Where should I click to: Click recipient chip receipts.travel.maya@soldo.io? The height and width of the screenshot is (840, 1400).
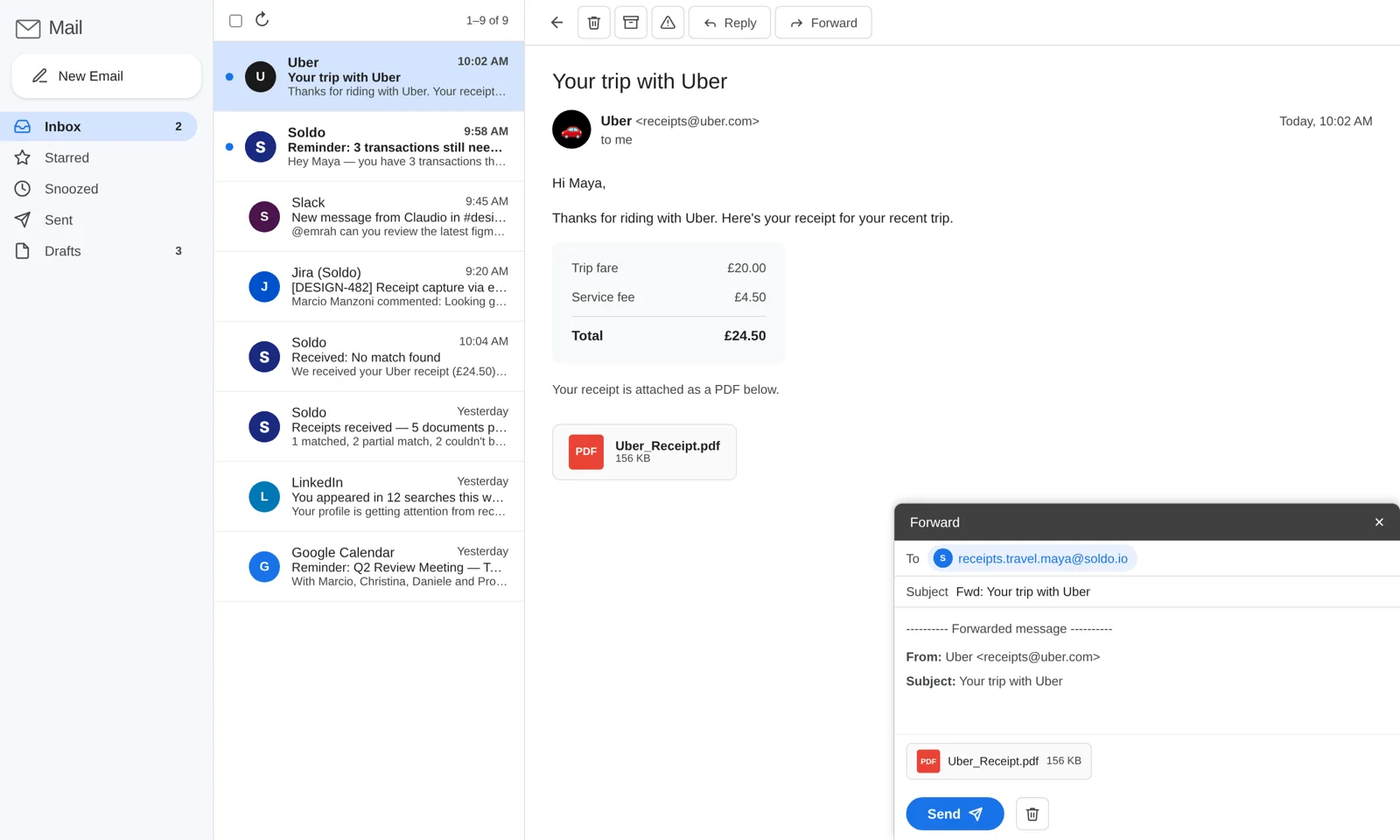coord(1032,558)
